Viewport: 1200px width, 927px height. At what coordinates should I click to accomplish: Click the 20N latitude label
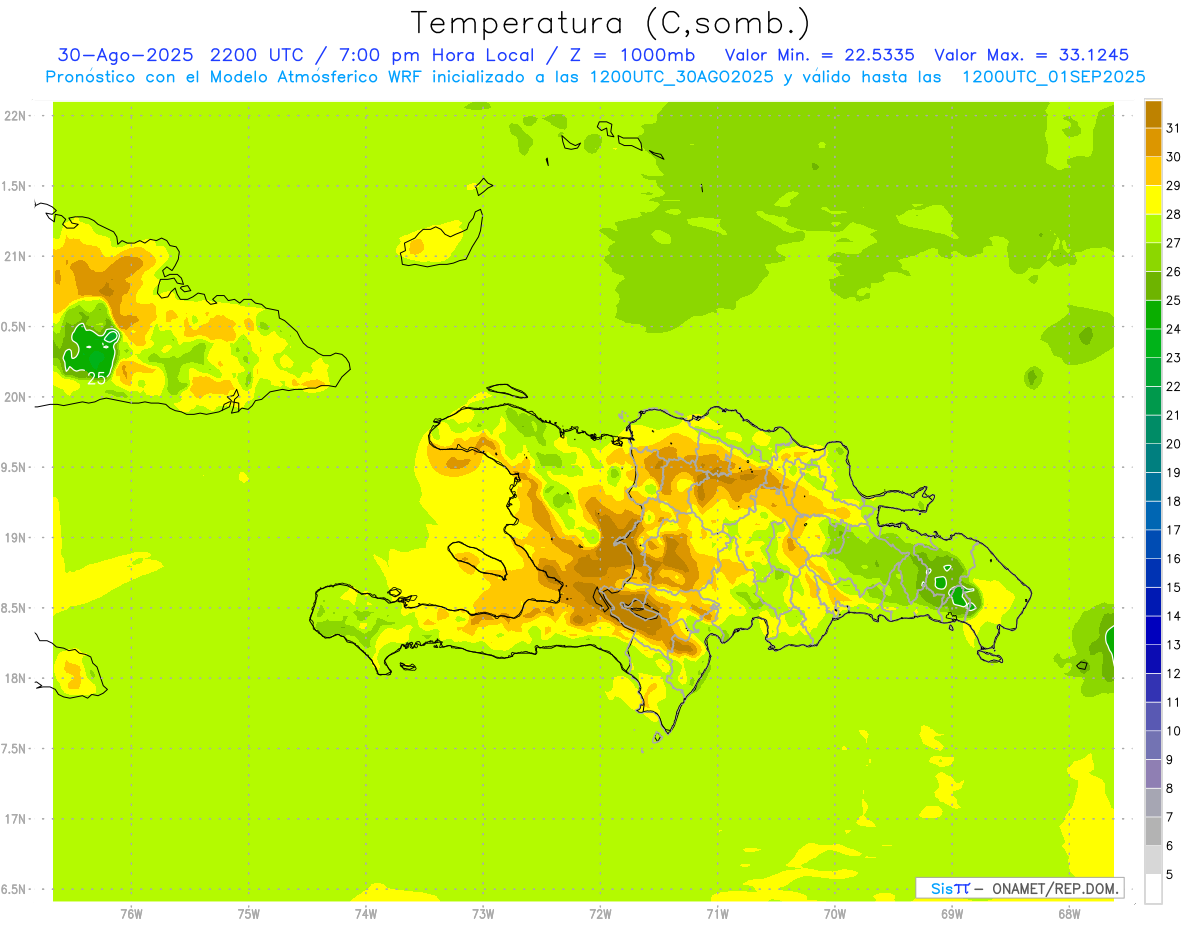click(x=14, y=398)
